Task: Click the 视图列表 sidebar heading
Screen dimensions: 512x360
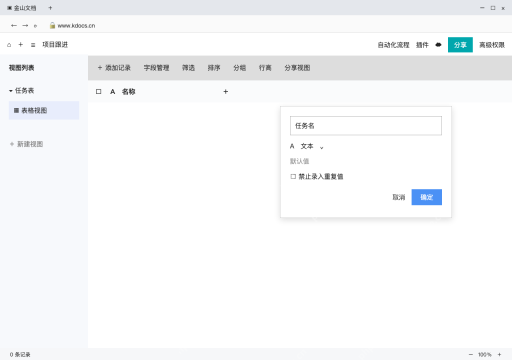Action: click(21, 68)
